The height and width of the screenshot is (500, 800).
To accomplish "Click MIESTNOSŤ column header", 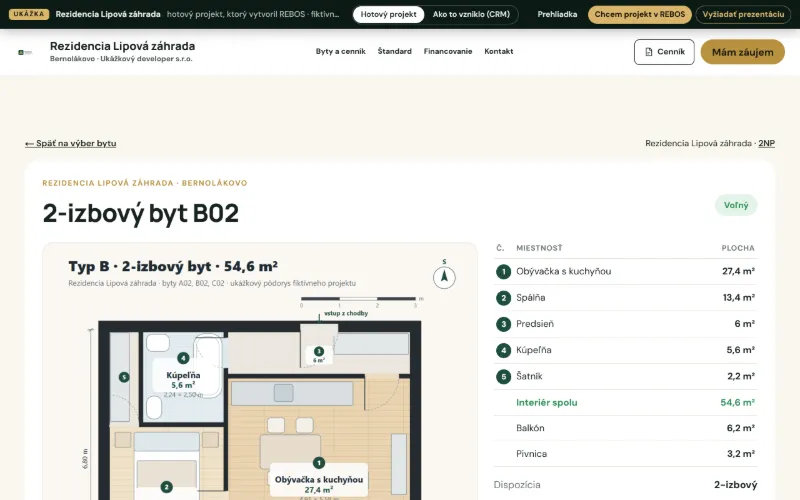I will pyautogui.click(x=539, y=248).
